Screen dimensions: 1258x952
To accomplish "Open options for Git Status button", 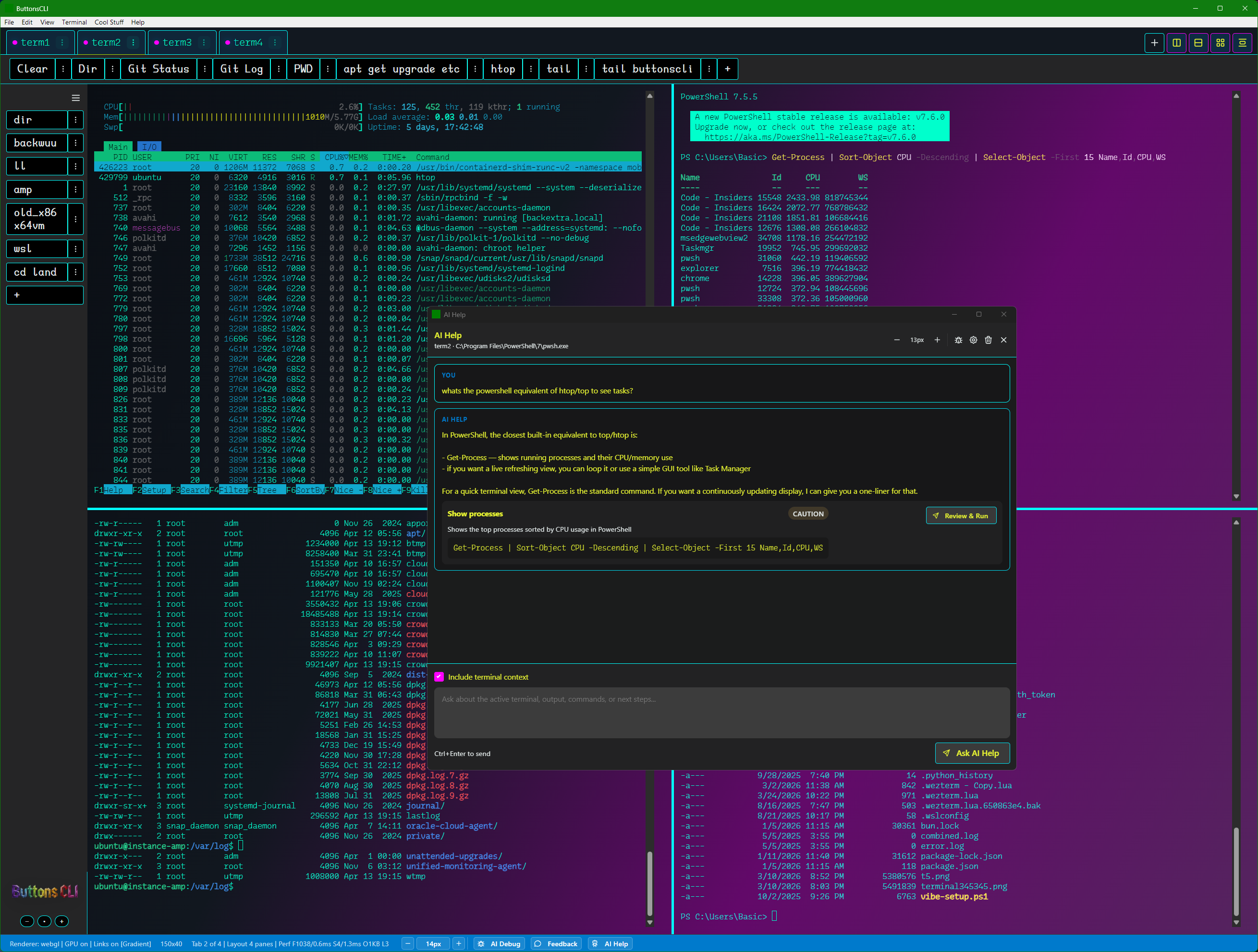I will [x=205, y=69].
